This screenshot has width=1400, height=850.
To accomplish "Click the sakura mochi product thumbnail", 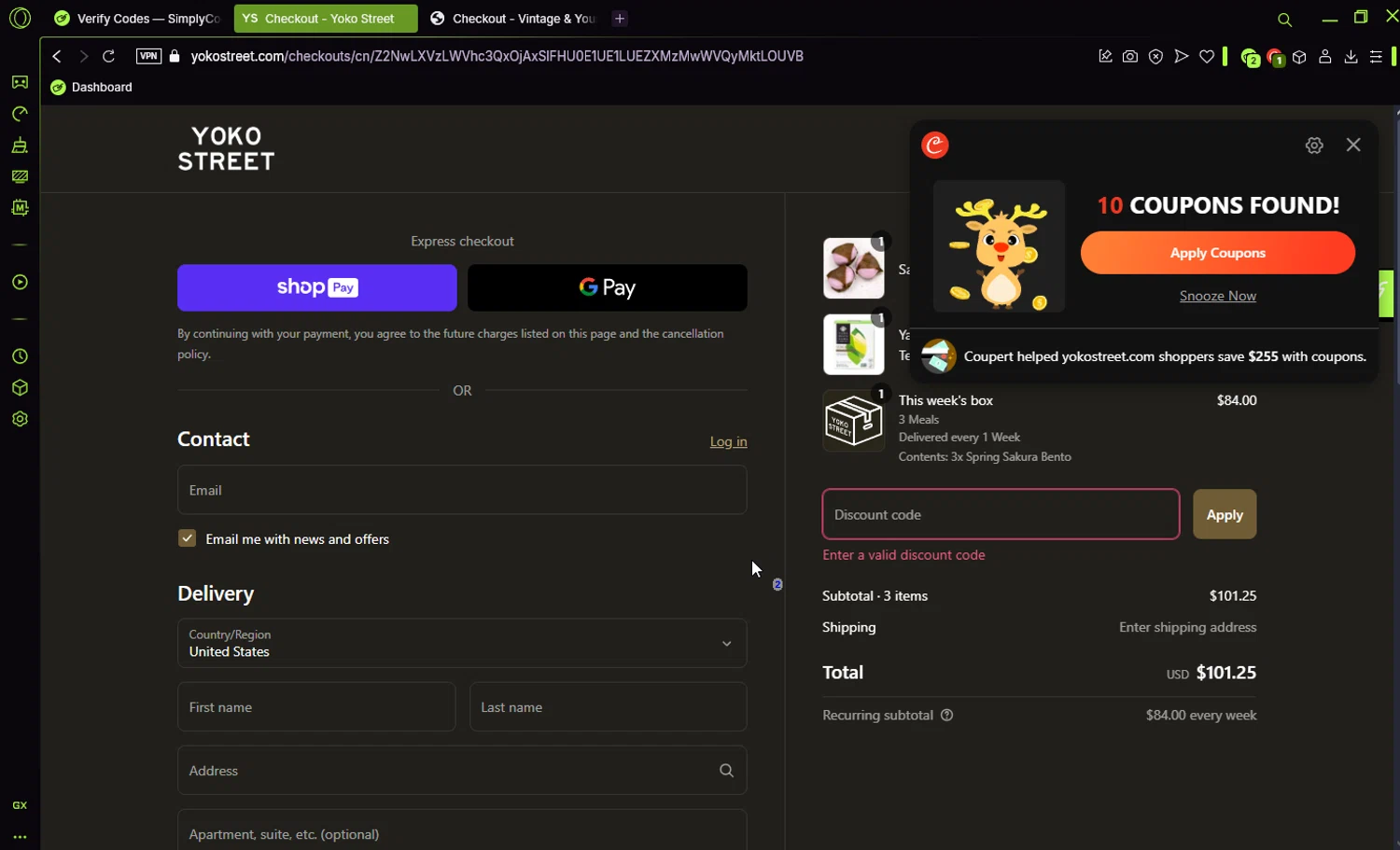I will tap(853, 268).
